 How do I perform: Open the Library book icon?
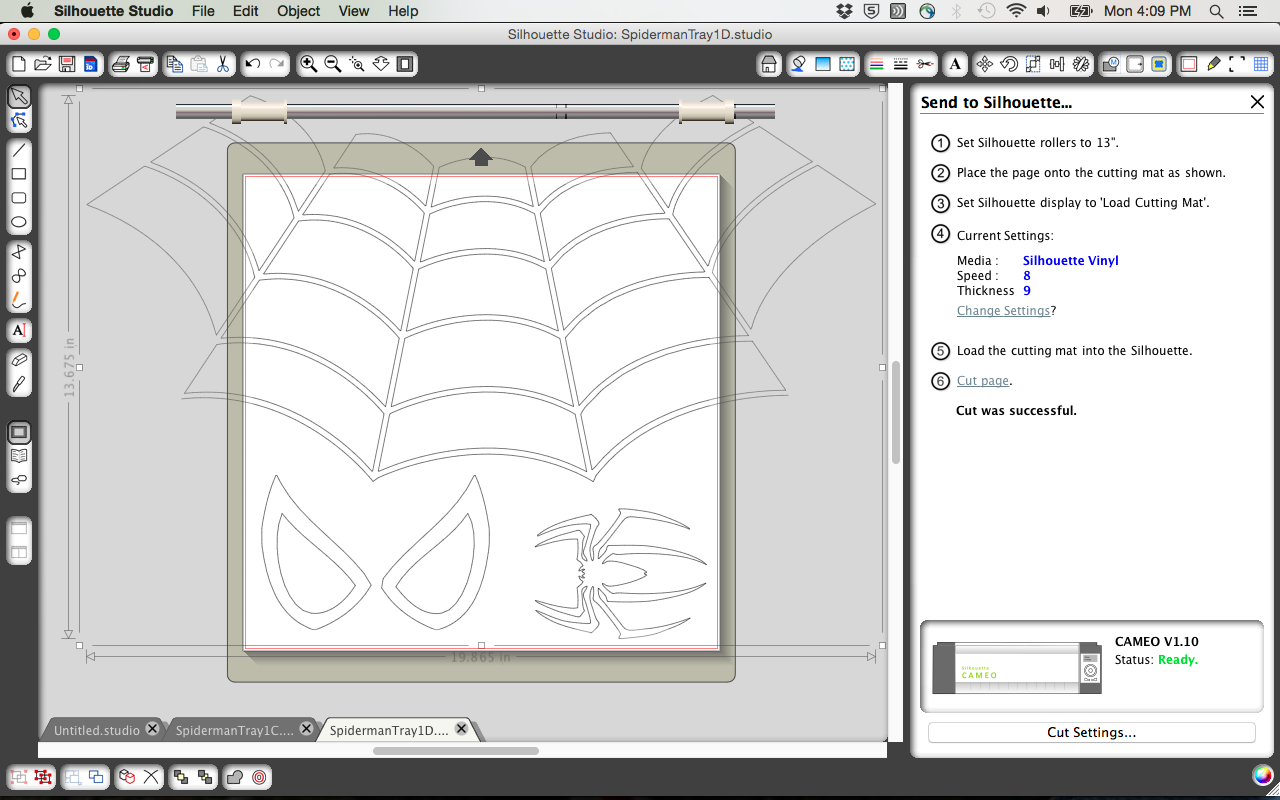pyautogui.click(x=18, y=457)
